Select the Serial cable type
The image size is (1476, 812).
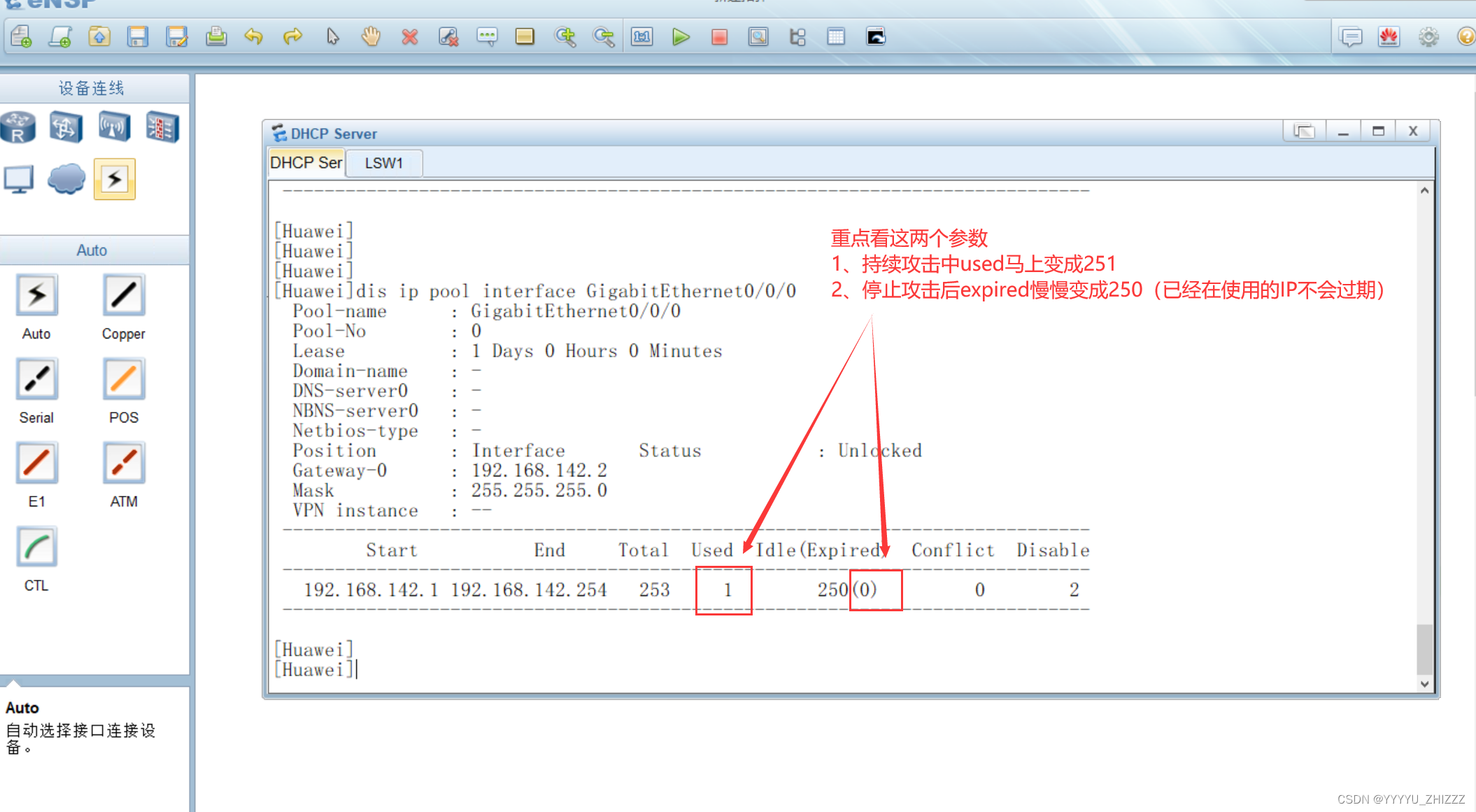click(36, 380)
